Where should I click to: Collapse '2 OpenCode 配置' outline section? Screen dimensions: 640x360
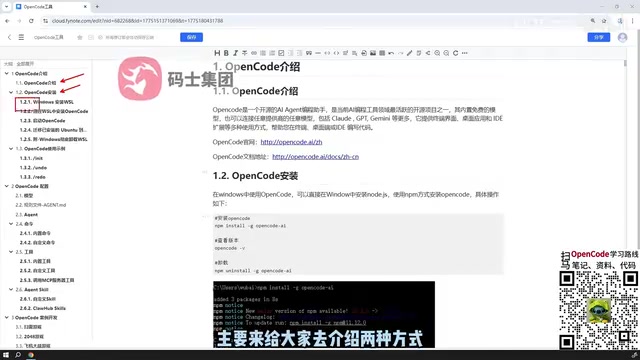tap(7, 186)
